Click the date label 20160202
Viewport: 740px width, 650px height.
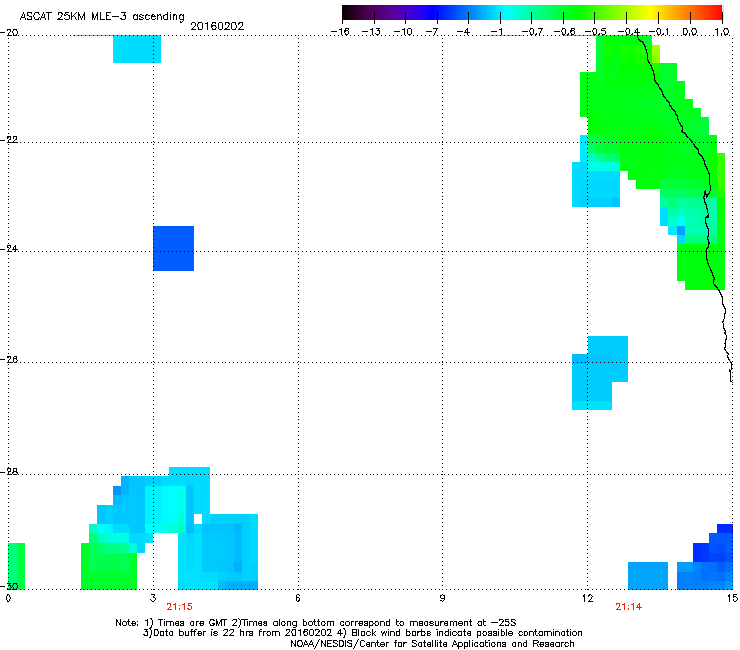tap(217, 26)
